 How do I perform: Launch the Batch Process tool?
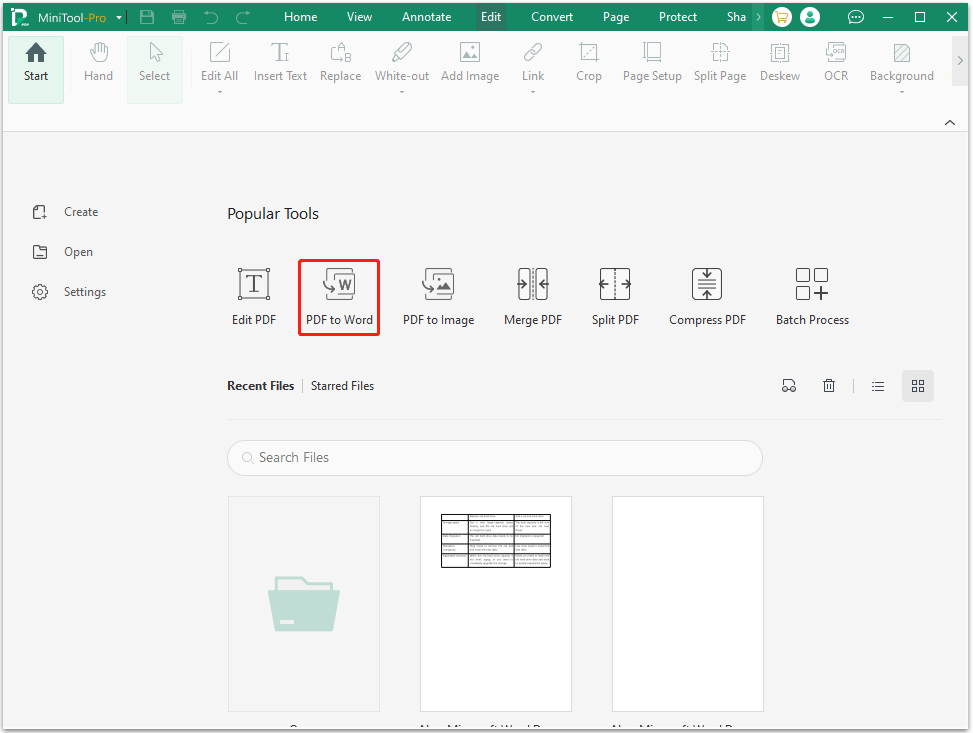point(811,295)
